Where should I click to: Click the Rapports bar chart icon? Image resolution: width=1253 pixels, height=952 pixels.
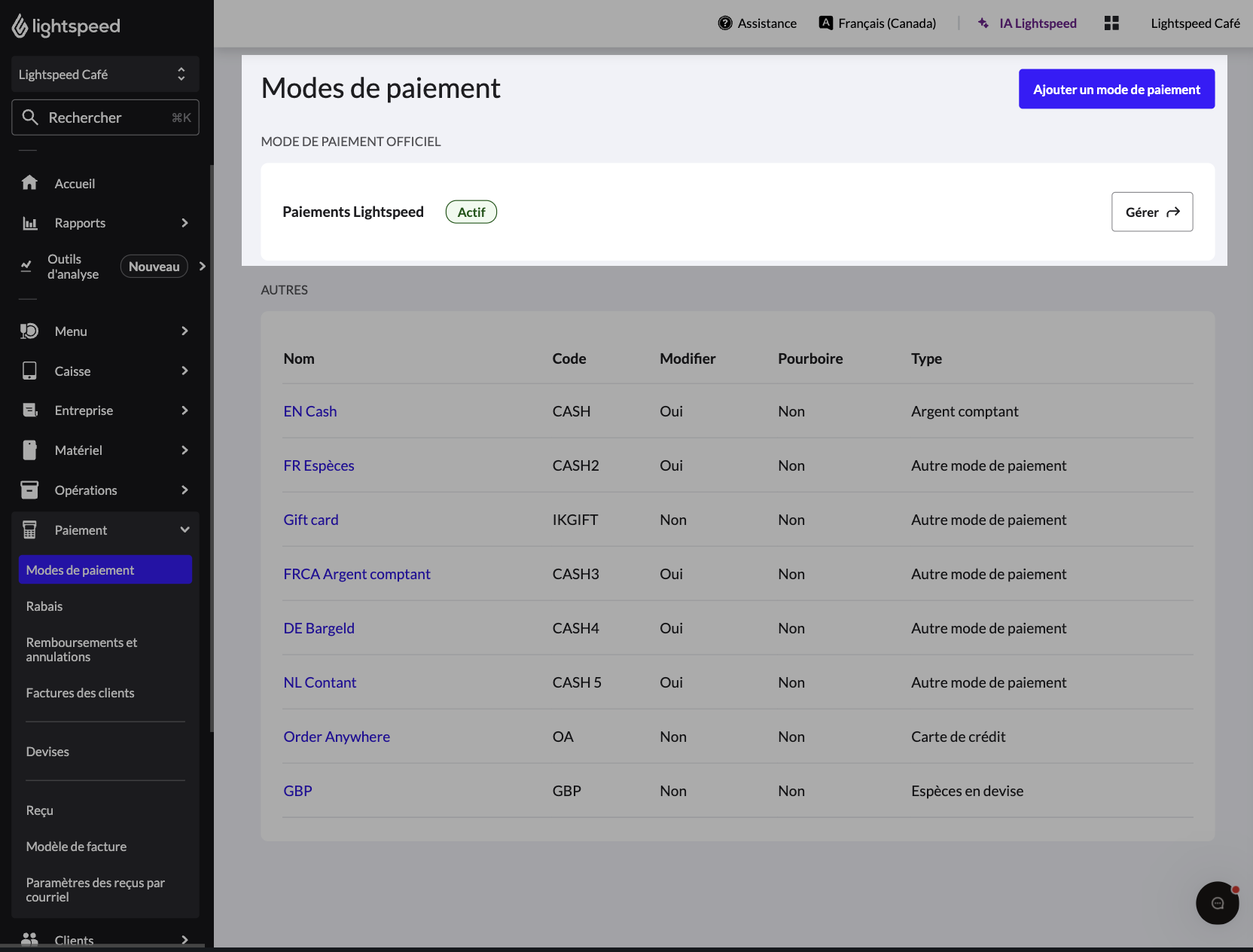pyautogui.click(x=29, y=223)
